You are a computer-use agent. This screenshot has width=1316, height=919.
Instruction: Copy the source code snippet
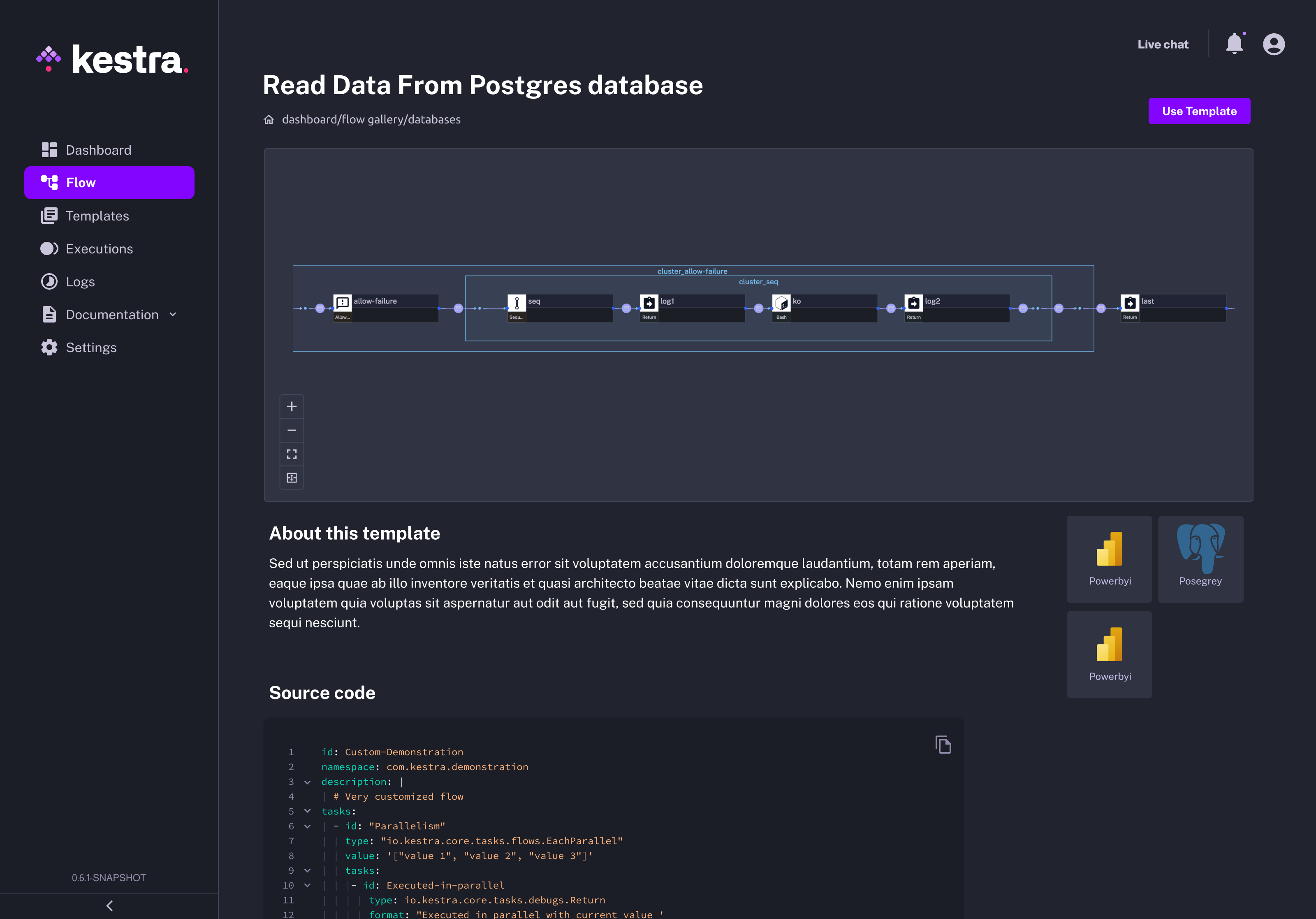(943, 744)
